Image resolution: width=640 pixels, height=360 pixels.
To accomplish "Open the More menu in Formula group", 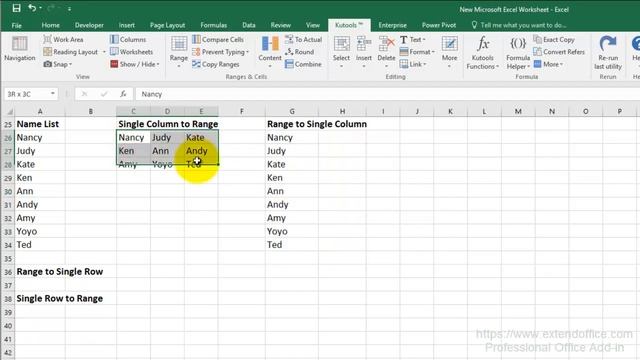I will (x=549, y=64).
